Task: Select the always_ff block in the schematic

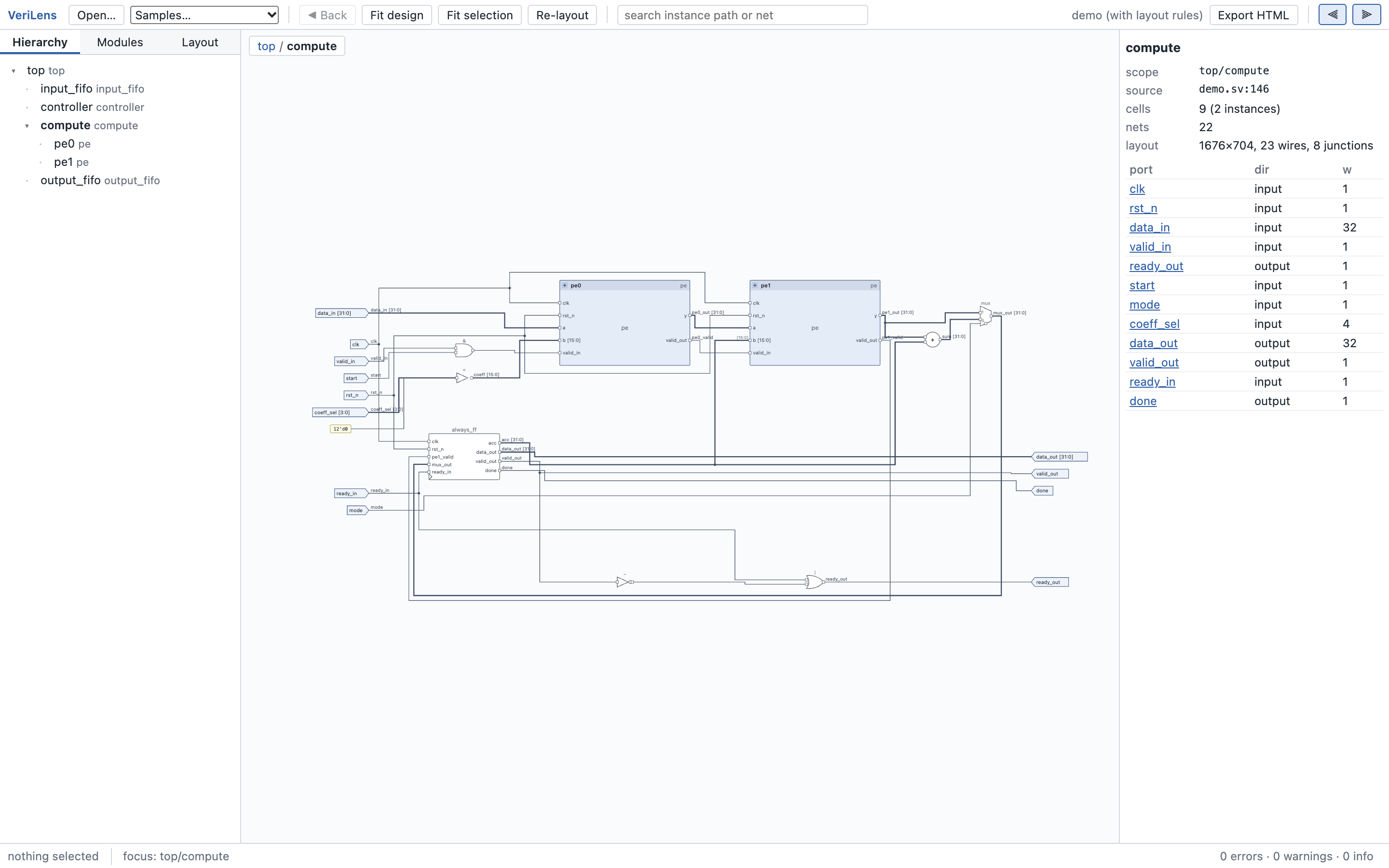Action: (464, 457)
